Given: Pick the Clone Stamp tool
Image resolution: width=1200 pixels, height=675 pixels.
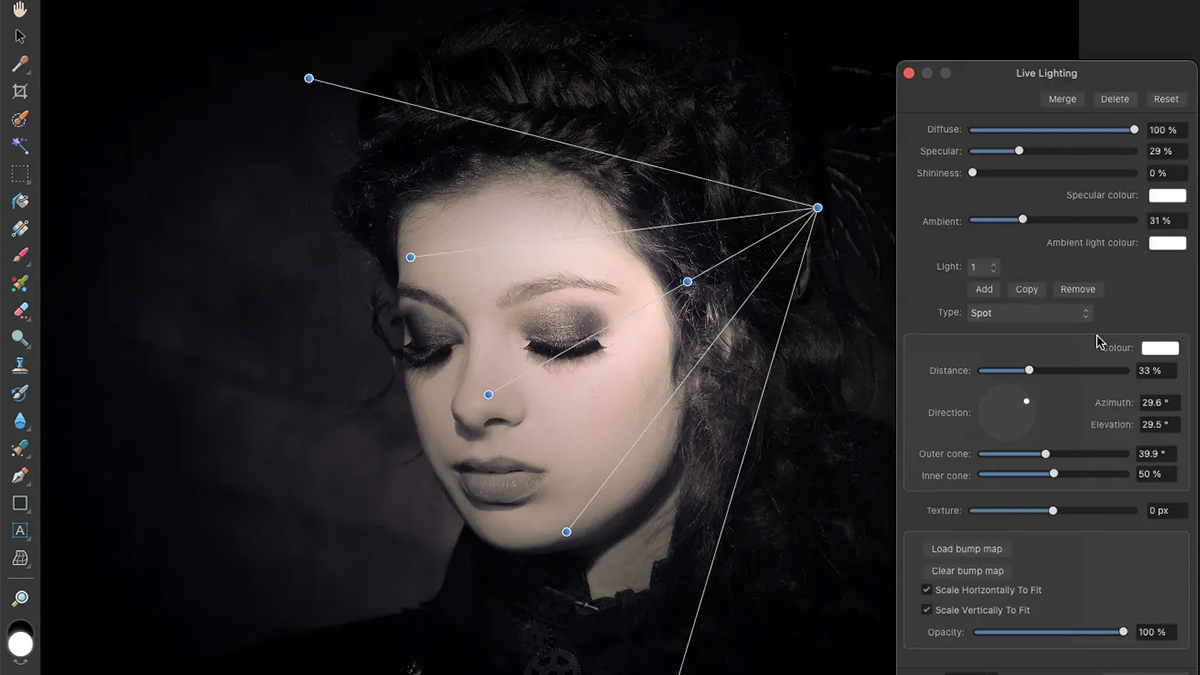Looking at the screenshot, I should coord(18,365).
